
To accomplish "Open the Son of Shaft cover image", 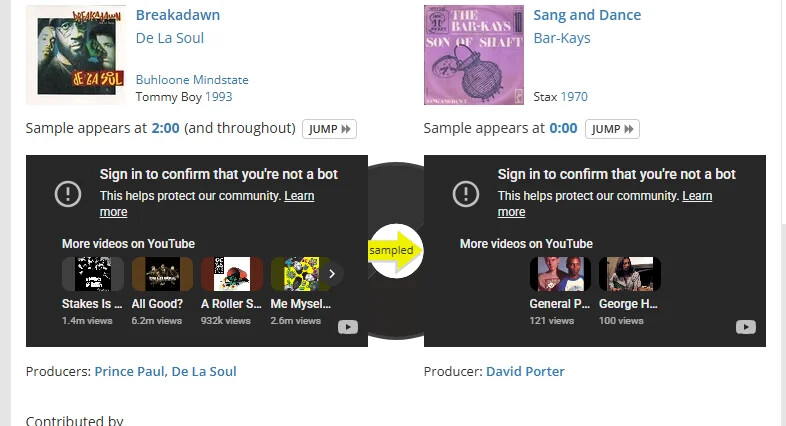I will [473, 54].
